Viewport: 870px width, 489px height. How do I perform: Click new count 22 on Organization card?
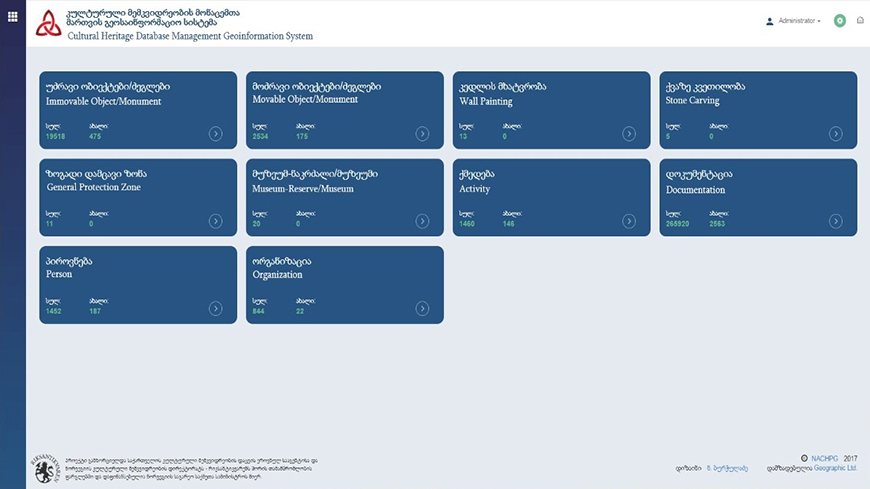(x=300, y=311)
